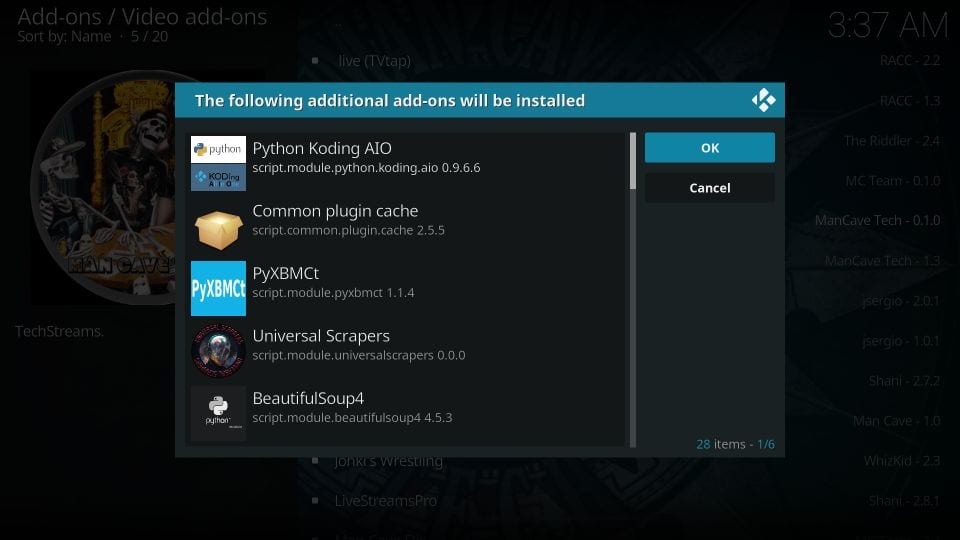
Task: Click script.module.pyxbmct 1.1.4 text
Action: [333, 293]
